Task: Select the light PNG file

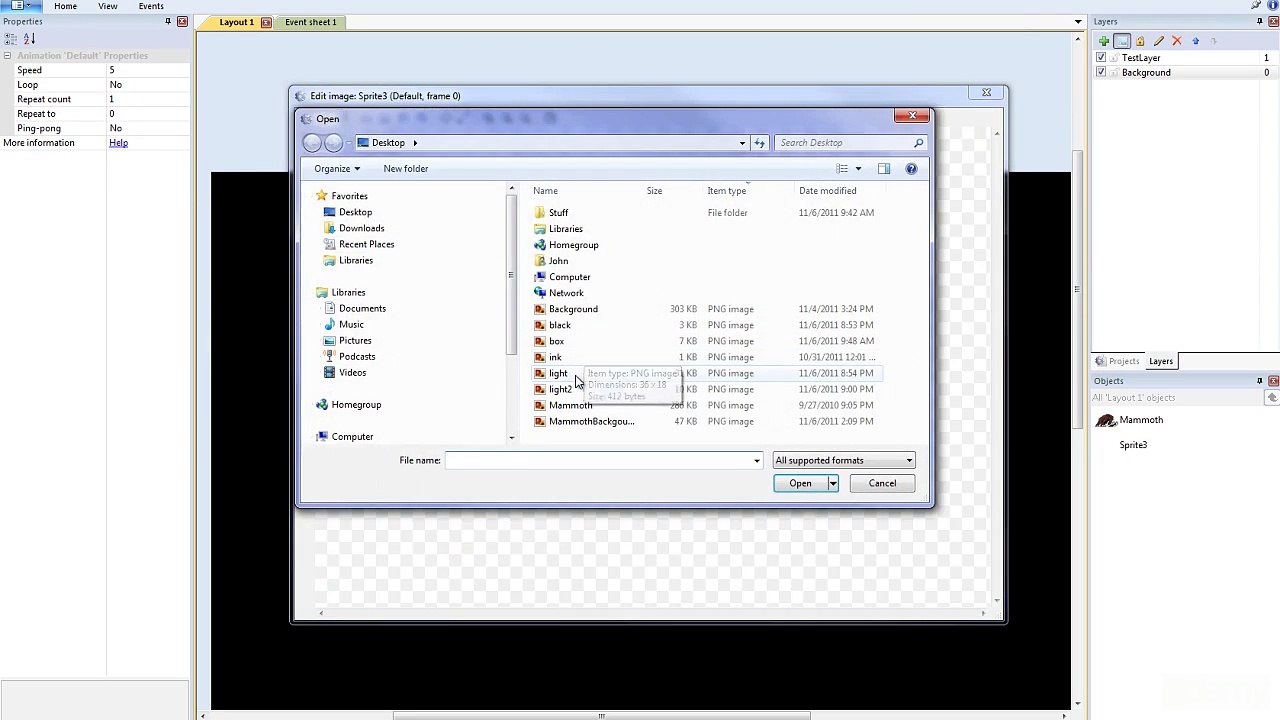Action: click(558, 373)
